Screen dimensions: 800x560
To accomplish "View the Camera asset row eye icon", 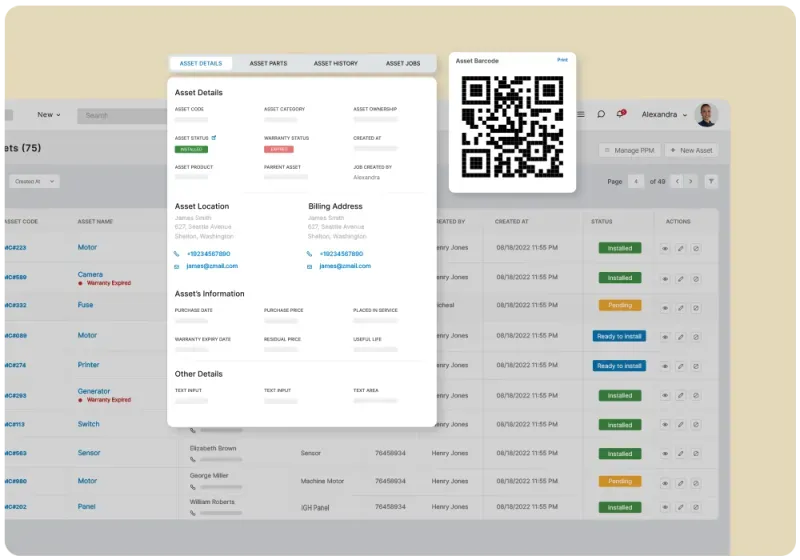I will pyautogui.click(x=665, y=279).
